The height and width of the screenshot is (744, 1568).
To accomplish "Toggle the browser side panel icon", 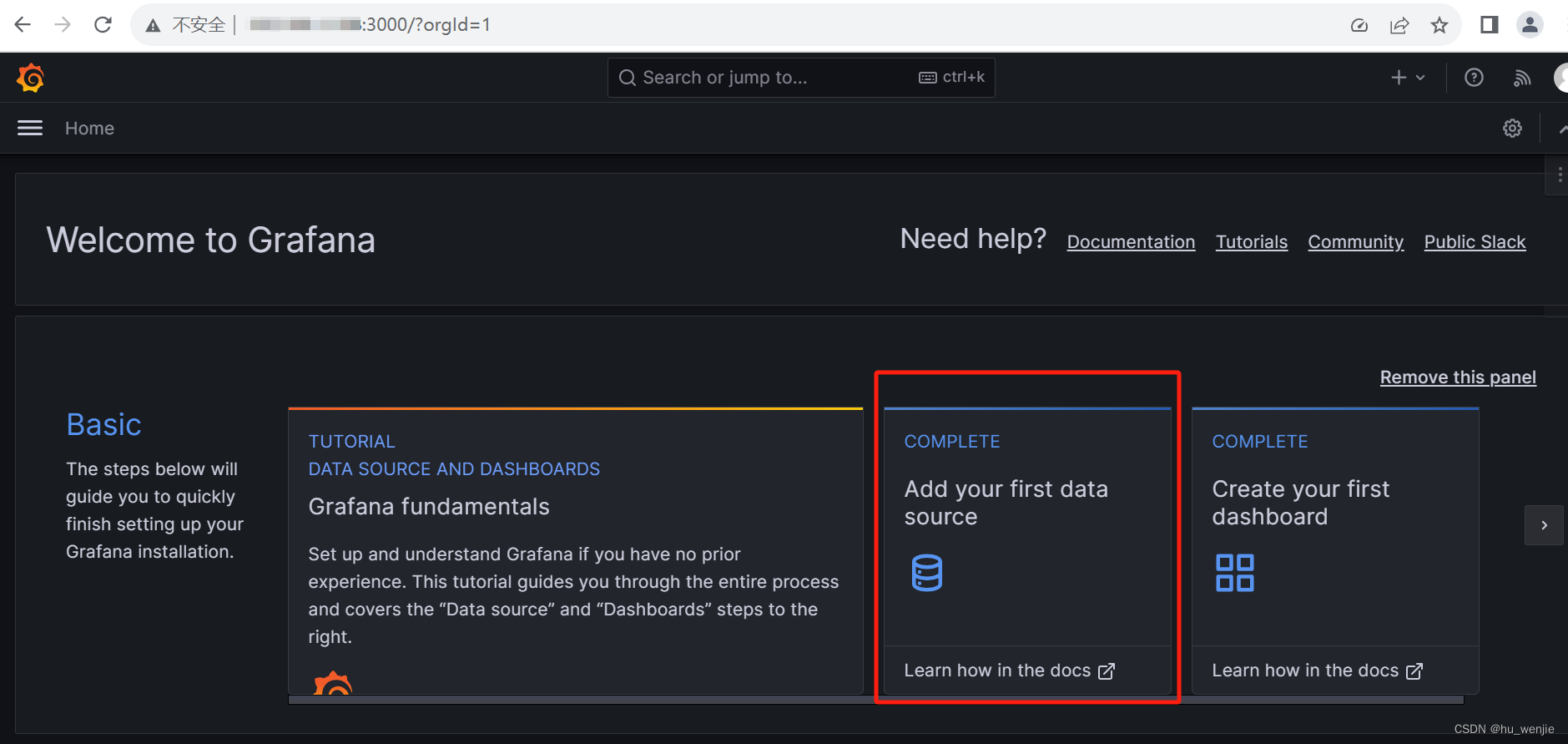I will click(x=1490, y=25).
